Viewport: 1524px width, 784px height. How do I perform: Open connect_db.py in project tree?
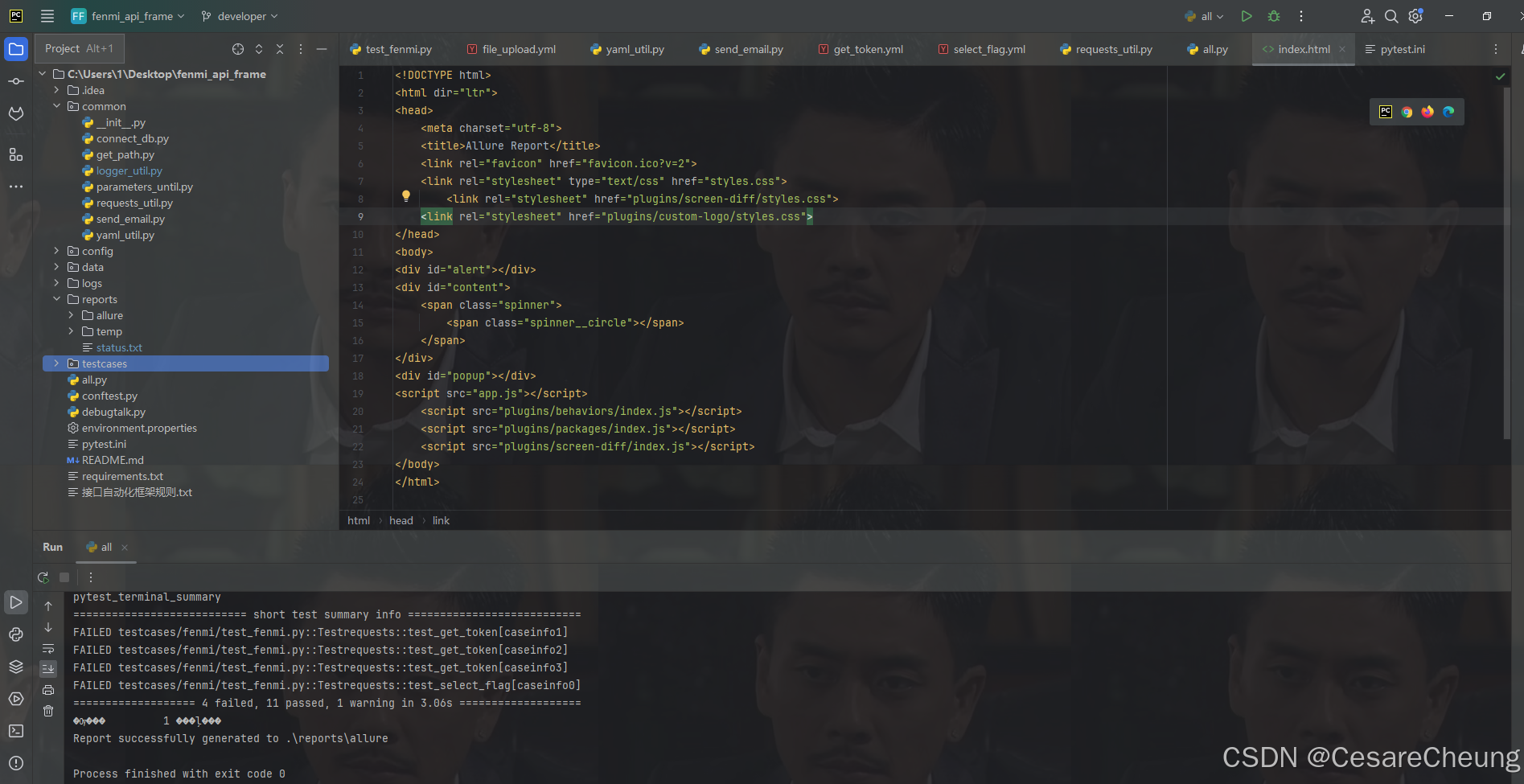pyautogui.click(x=125, y=138)
